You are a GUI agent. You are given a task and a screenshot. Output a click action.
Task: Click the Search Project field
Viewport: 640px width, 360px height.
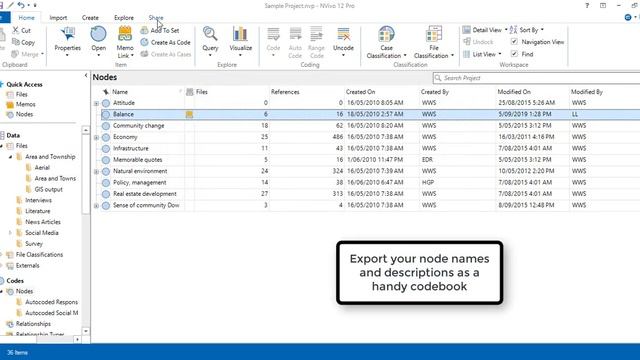click(537, 78)
